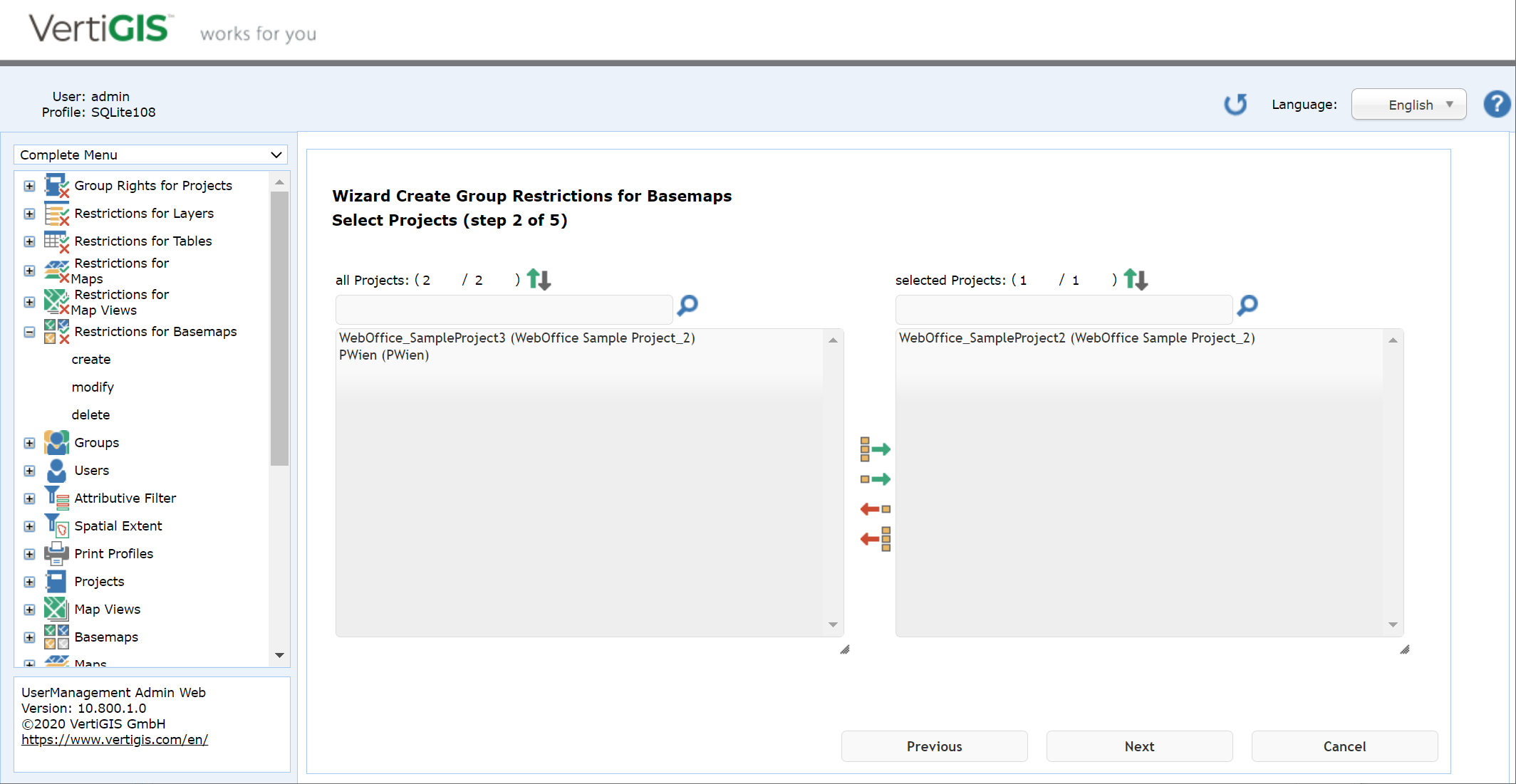Select the modify menu entry under Restrictions for Basemaps
The width and height of the screenshot is (1516, 784).
[93, 387]
